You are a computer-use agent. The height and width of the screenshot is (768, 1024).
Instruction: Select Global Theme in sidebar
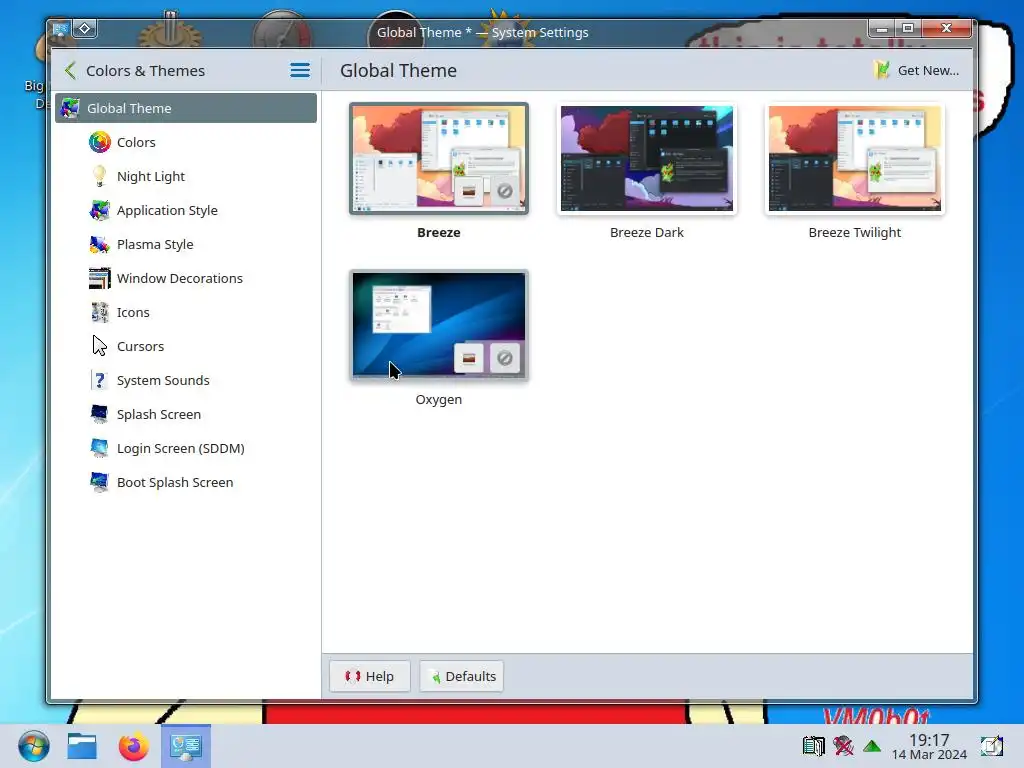point(186,108)
